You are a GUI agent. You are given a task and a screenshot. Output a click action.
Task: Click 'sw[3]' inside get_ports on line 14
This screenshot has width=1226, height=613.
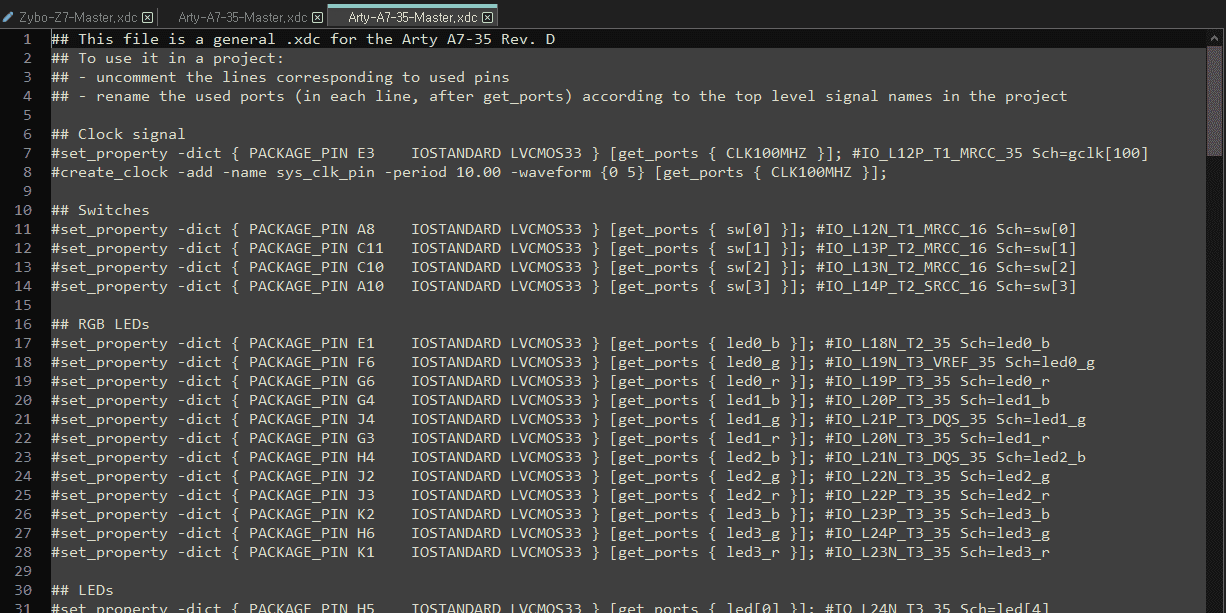tap(748, 286)
